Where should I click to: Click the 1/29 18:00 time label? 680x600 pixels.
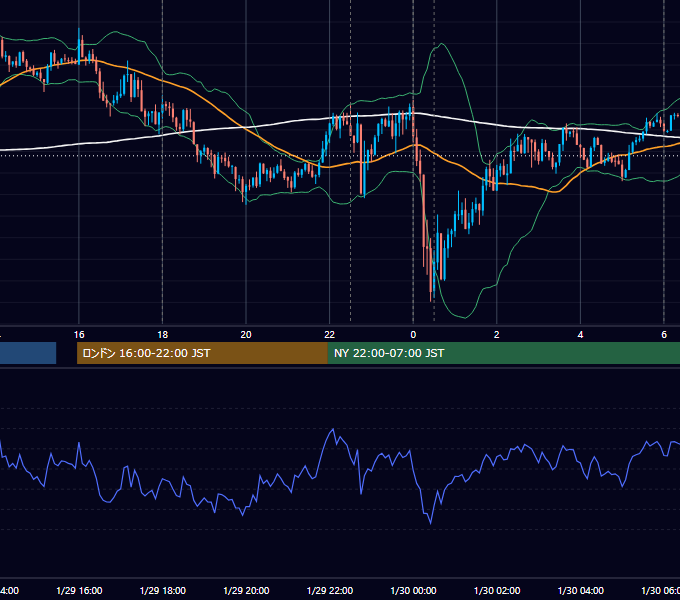pos(163,590)
